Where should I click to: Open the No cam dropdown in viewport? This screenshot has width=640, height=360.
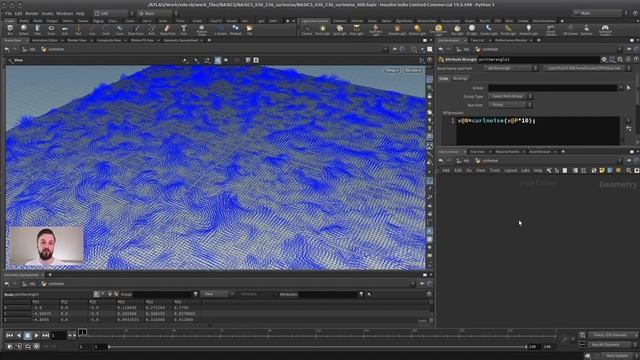tap(413, 70)
